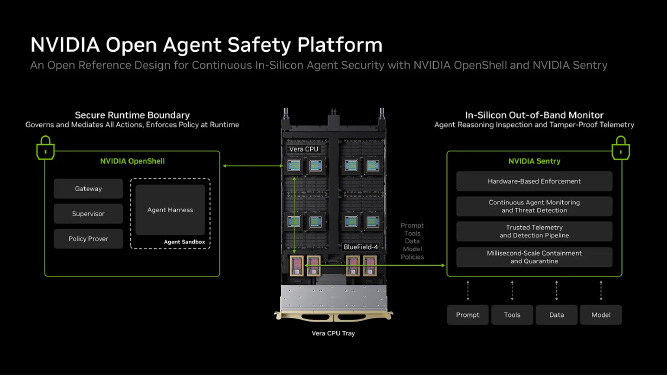Click the Secure Runtime Boundary heading
Image resolution: width=667 pixels, height=375 pixels.
[x=132, y=115]
